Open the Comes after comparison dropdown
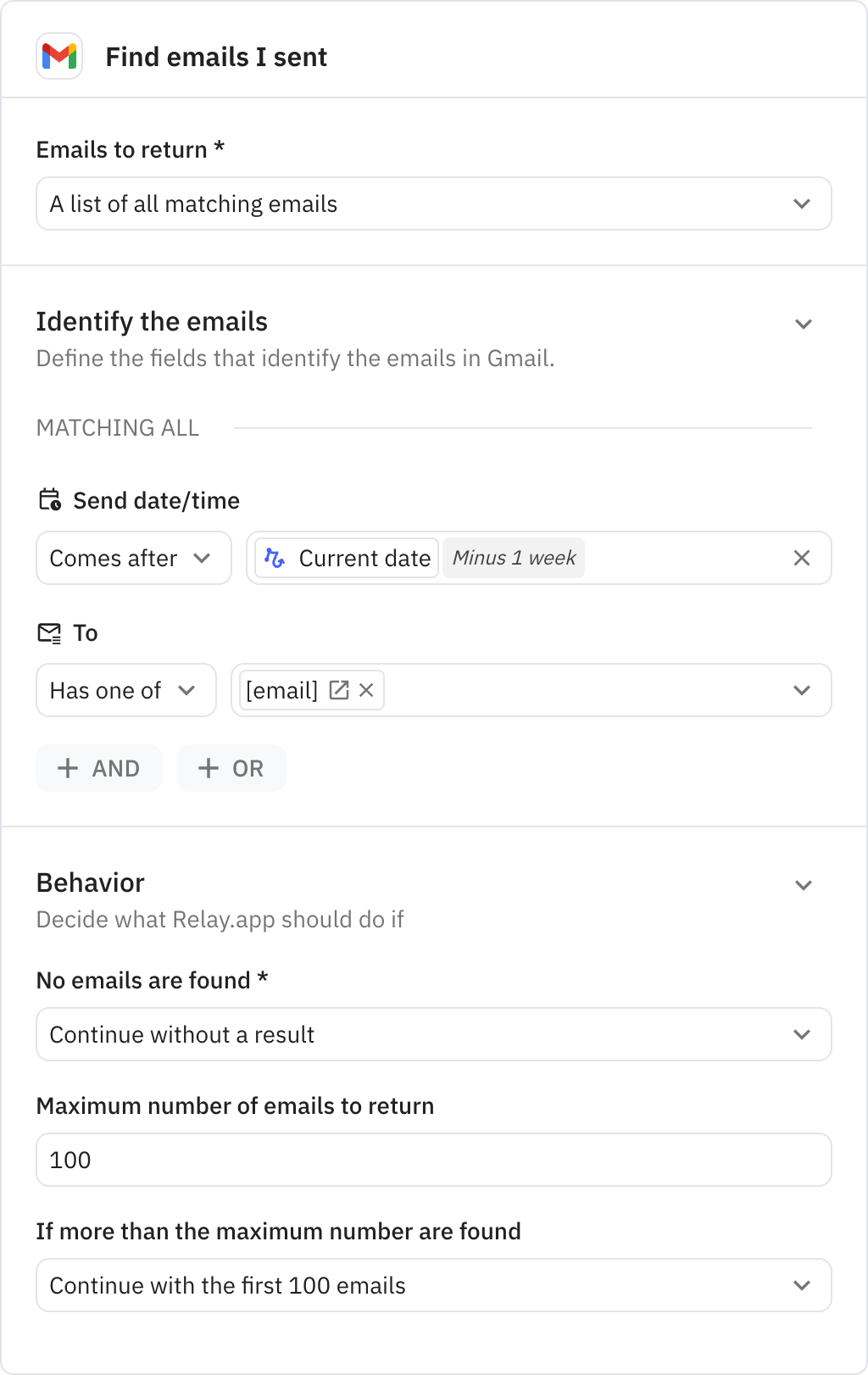 pyautogui.click(x=133, y=558)
